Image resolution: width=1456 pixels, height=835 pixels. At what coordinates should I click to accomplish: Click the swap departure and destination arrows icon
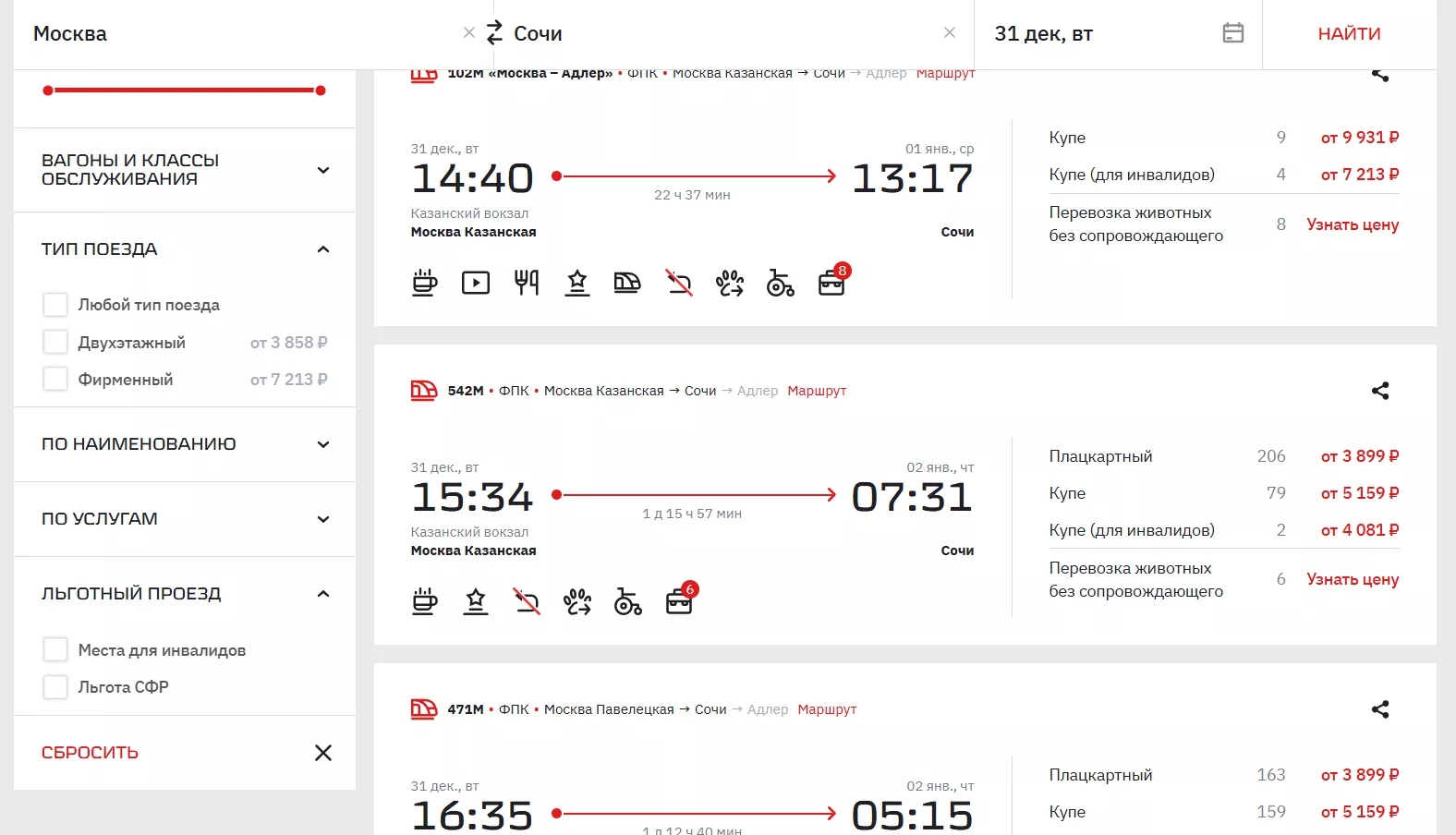(494, 33)
